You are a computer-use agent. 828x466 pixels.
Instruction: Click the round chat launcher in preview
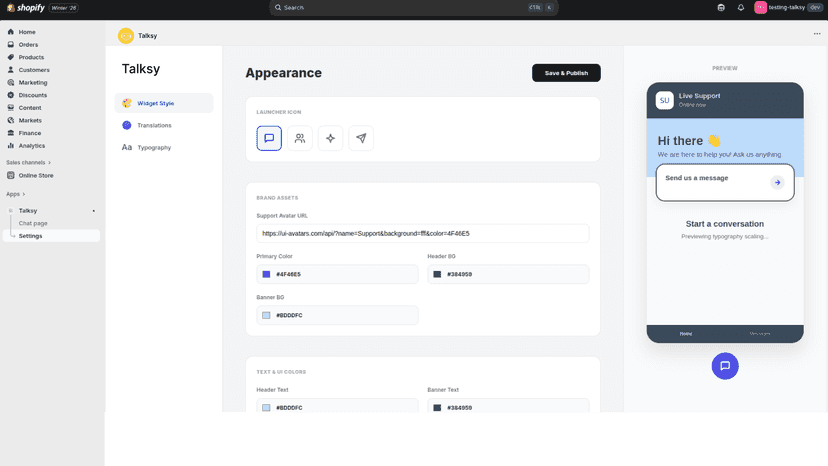(x=724, y=366)
